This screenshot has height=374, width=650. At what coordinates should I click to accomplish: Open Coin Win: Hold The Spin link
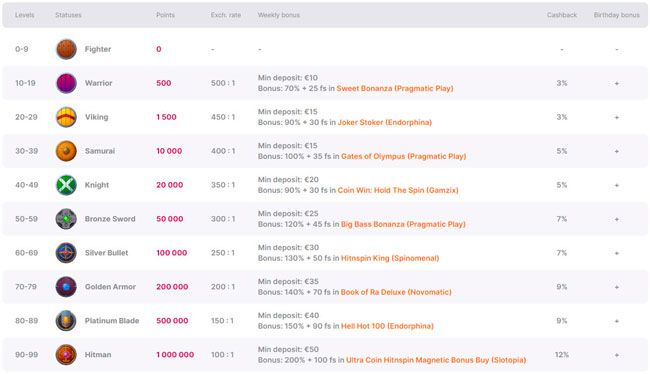[398, 190]
